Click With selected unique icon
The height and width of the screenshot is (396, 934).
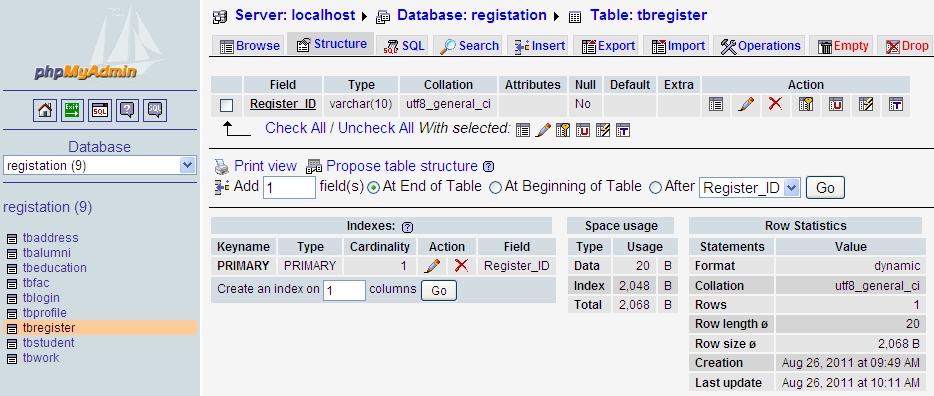(583, 130)
